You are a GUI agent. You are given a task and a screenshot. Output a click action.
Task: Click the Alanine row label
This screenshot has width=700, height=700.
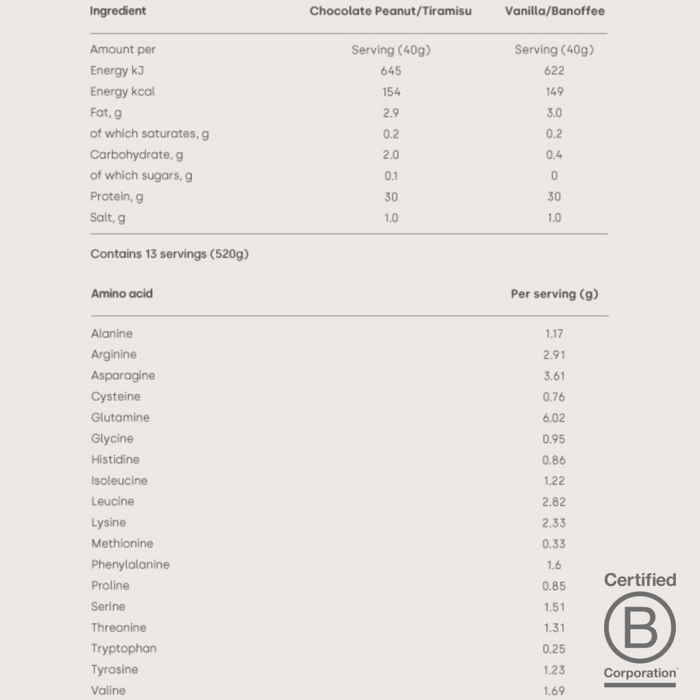point(111,334)
